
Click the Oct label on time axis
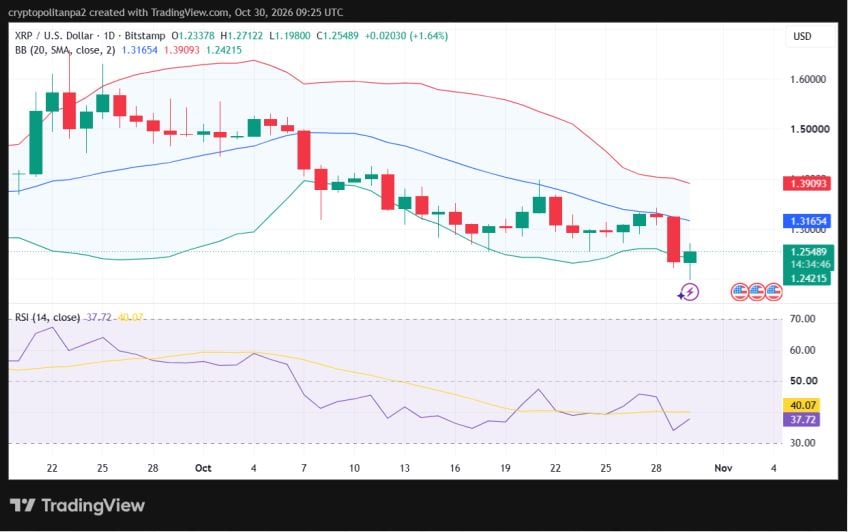pyautogui.click(x=203, y=468)
